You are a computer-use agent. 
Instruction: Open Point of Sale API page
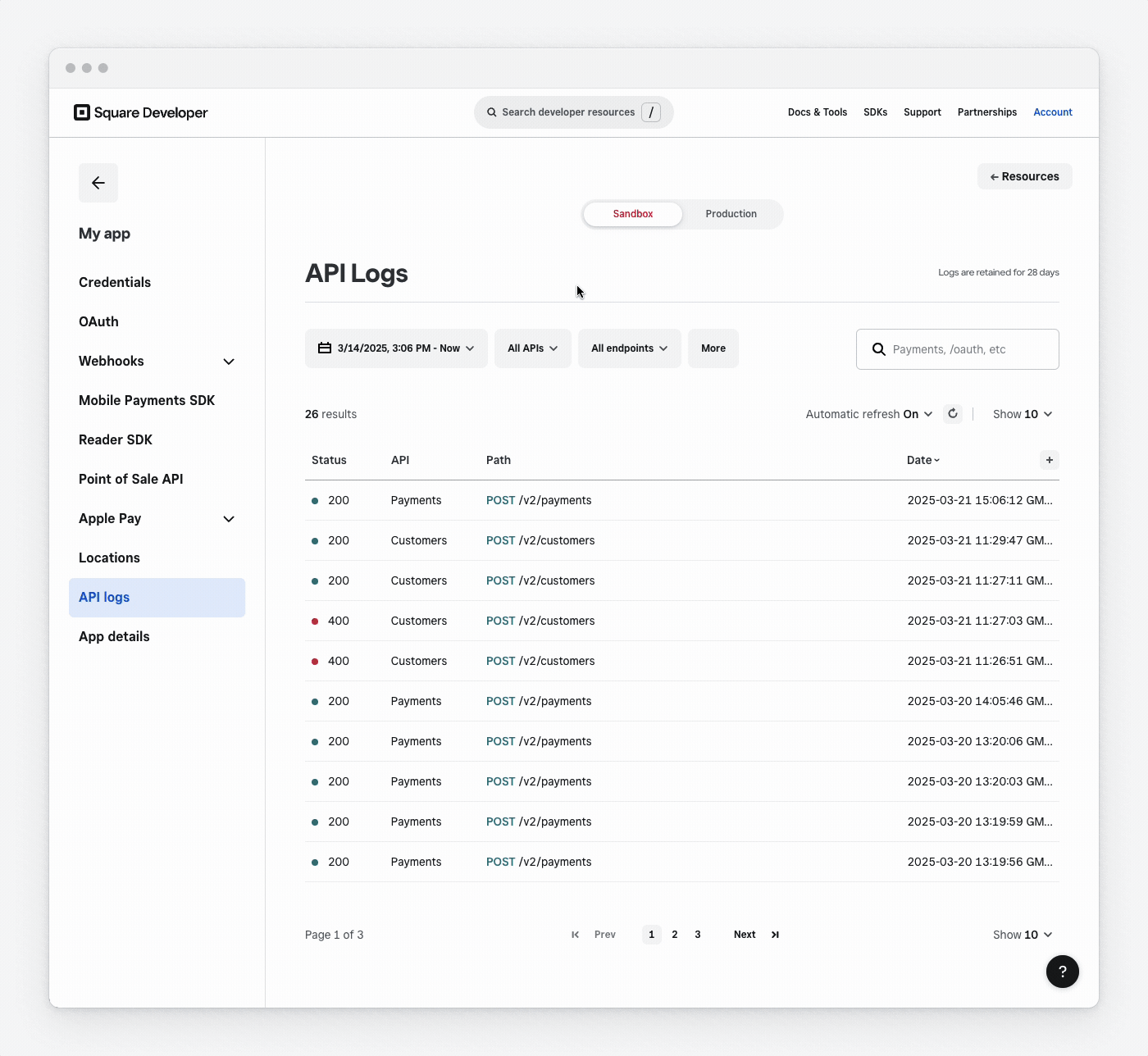(x=131, y=479)
